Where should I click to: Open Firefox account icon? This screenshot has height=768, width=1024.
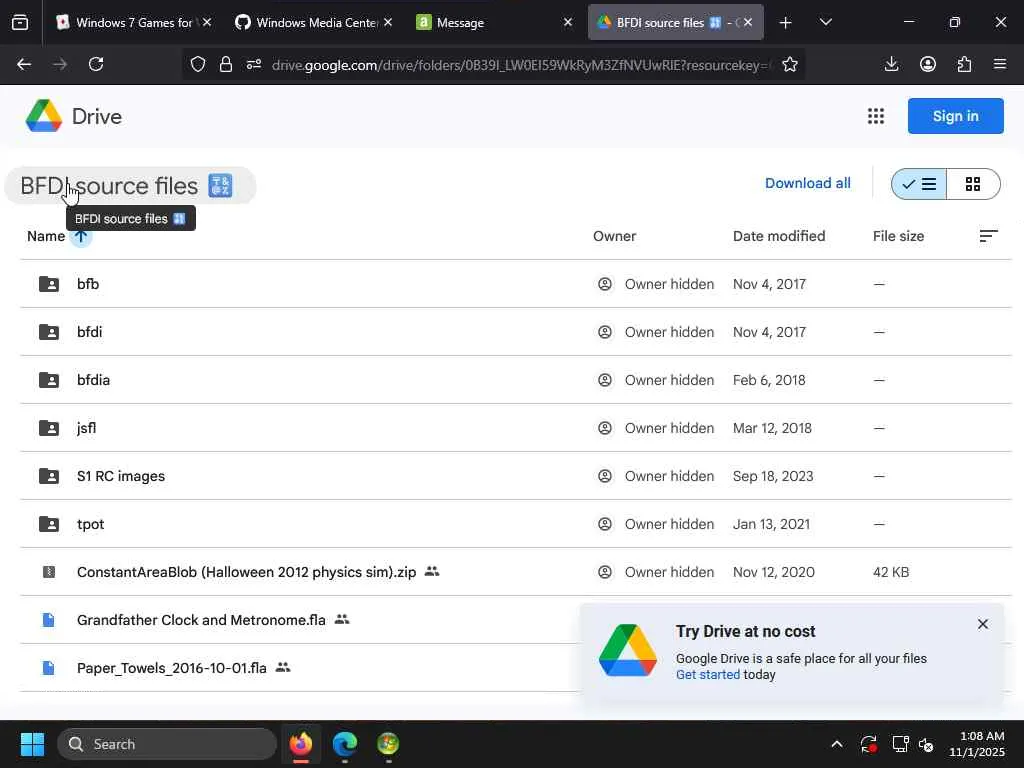pos(928,64)
